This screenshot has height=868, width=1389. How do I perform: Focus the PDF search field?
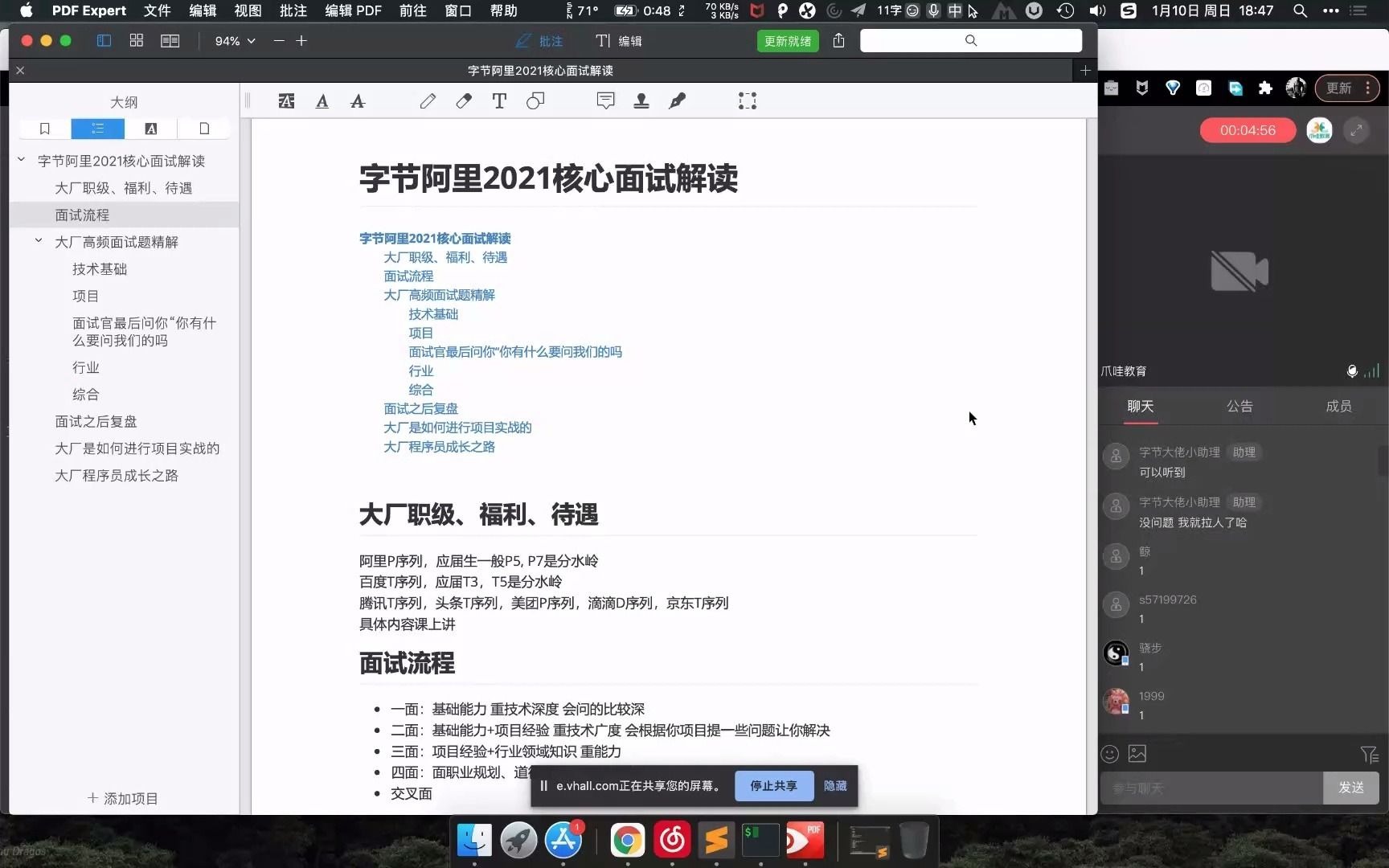[x=971, y=41]
